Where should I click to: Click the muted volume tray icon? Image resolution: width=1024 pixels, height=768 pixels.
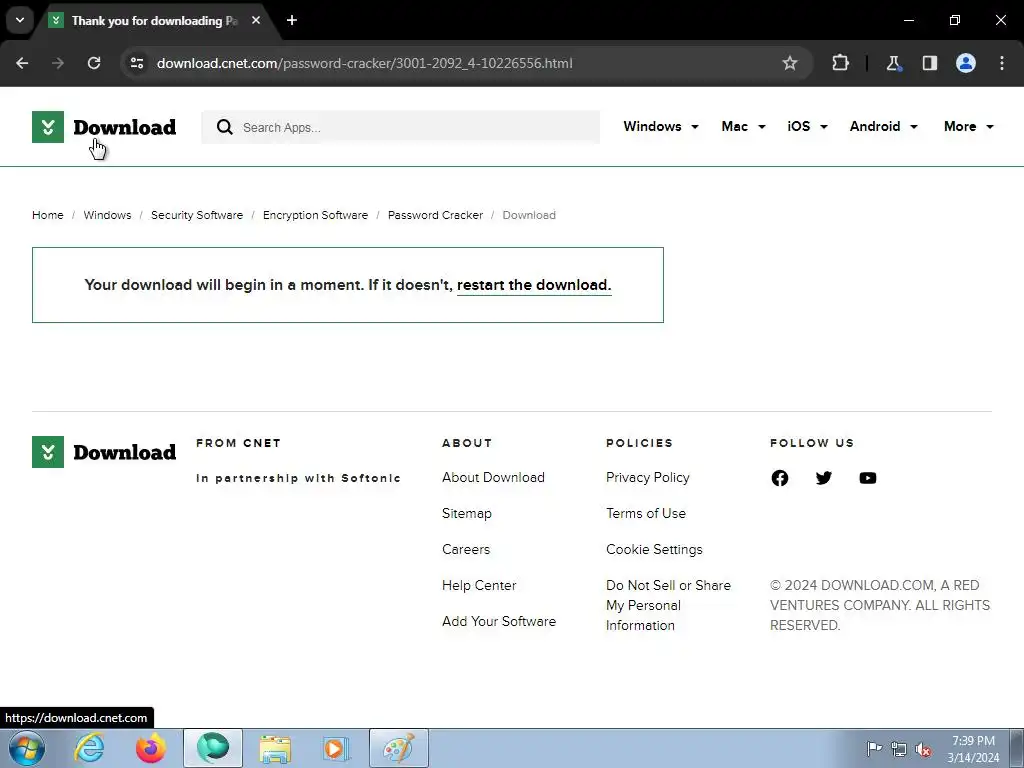[x=923, y=749]
